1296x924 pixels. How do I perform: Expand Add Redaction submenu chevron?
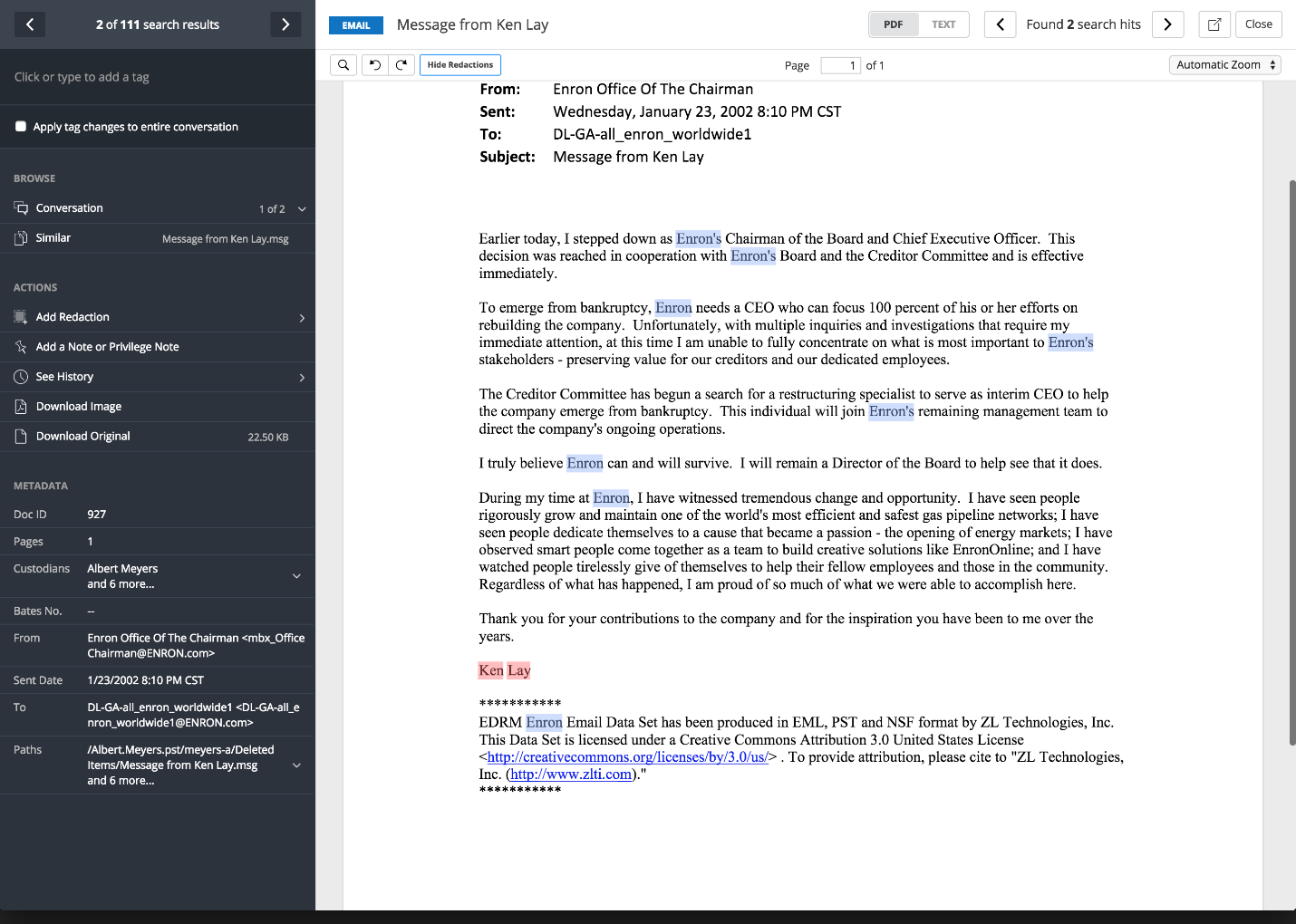(302, 318)
